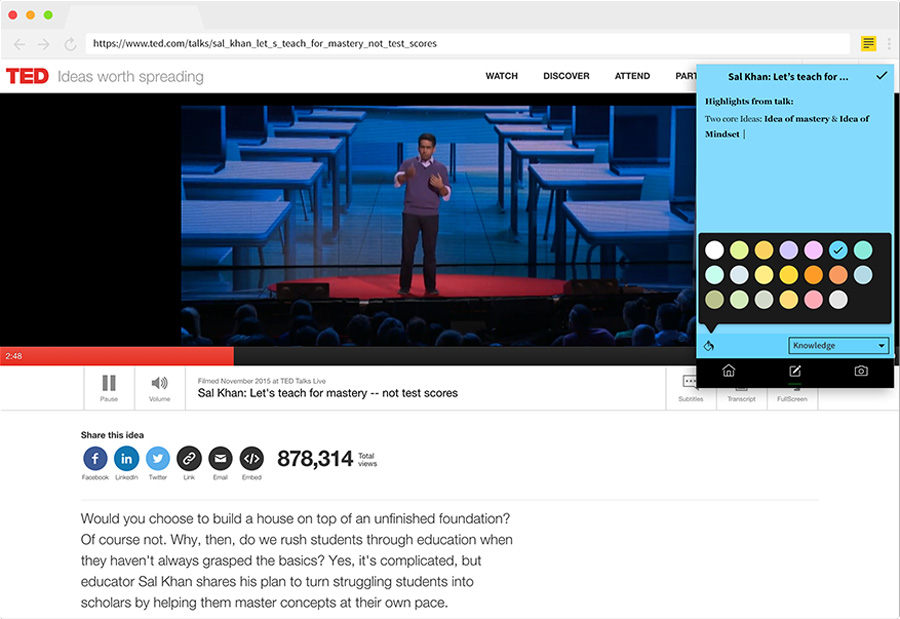The image size is (900, 619).
Task: Share the talk on Facebook
Action: click(x=95, y=459)
